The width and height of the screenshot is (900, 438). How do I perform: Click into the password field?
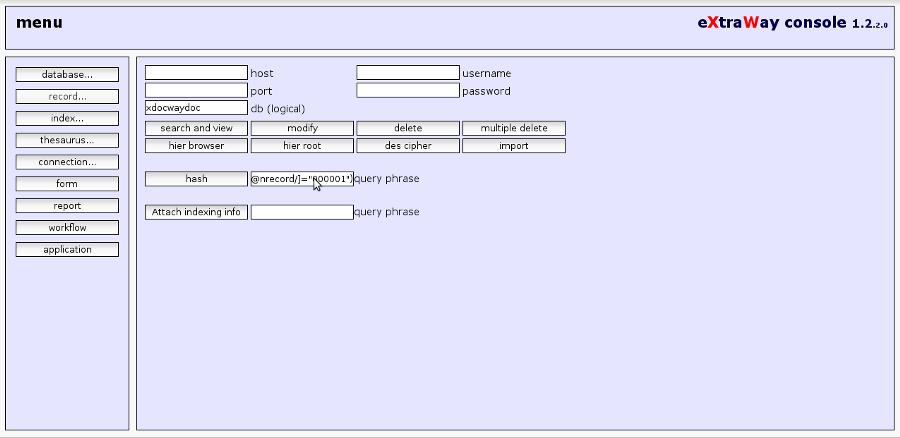[407, 91]
